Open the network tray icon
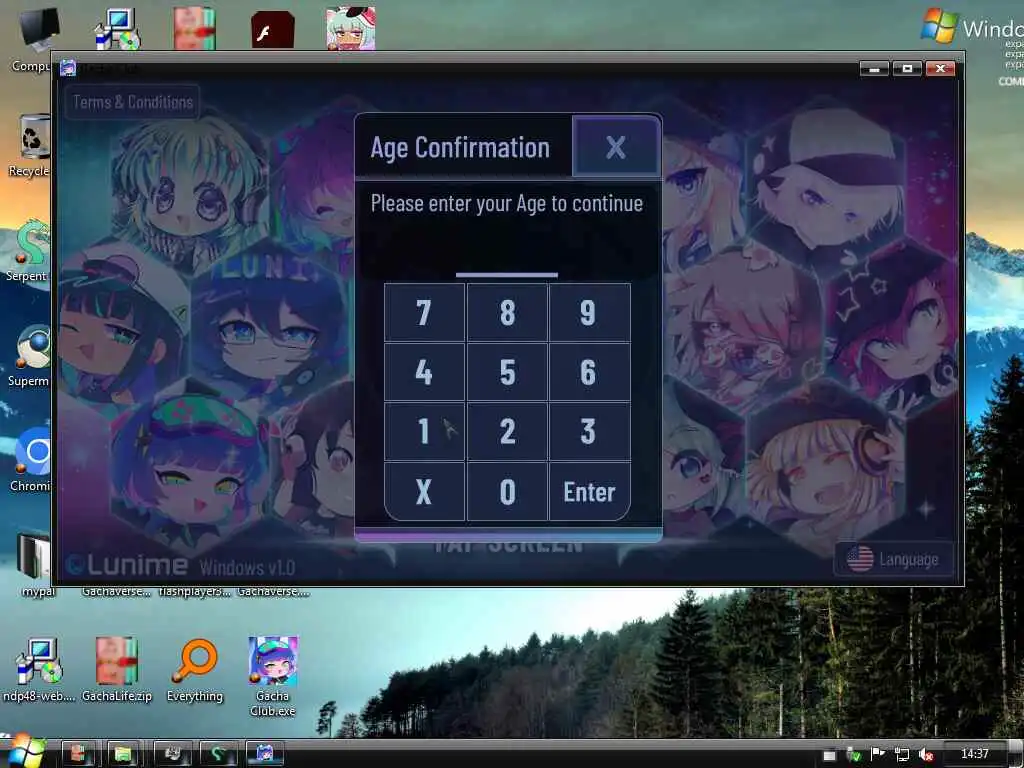This screenshot has height=768, width=1024. coord(902,754)
